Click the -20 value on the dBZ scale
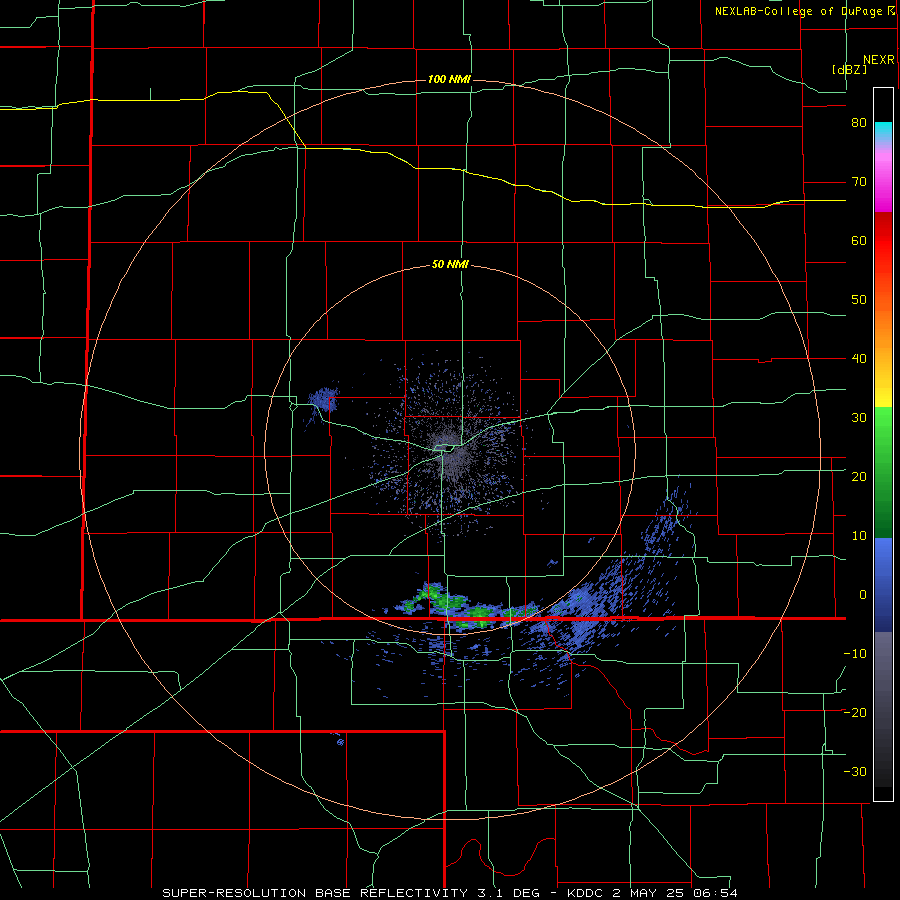900x900 pixels. pyautogui.click(x=855, y=713)
